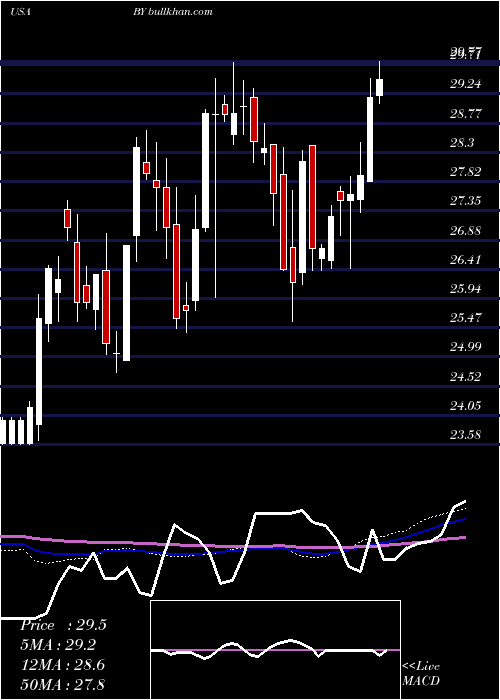Click the 'USA' label at top left
Viewport: 500px width, 700px height.
pos(21,12)
